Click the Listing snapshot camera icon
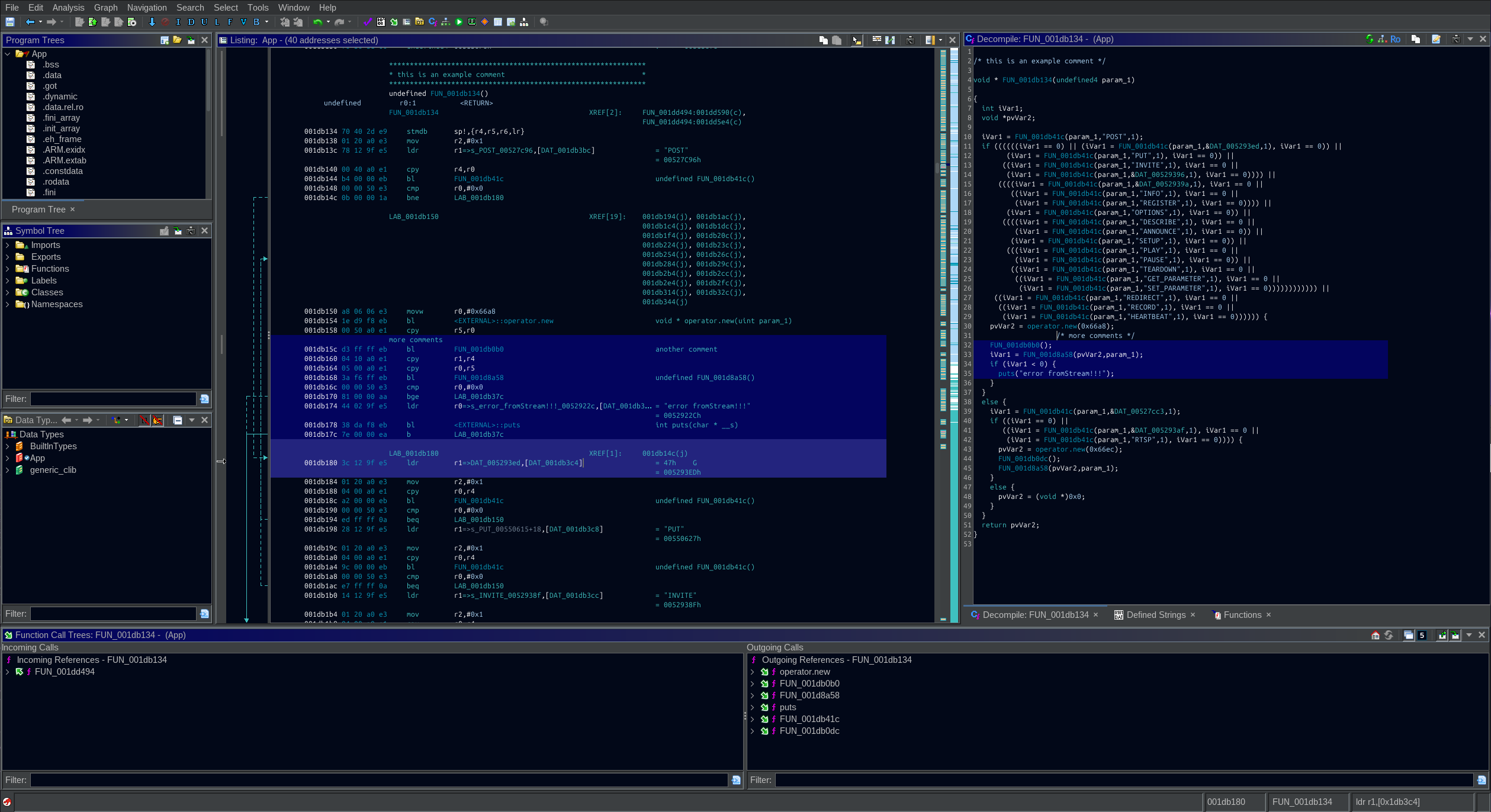The width and height of the screenshot is (1491, 812). 910,40
